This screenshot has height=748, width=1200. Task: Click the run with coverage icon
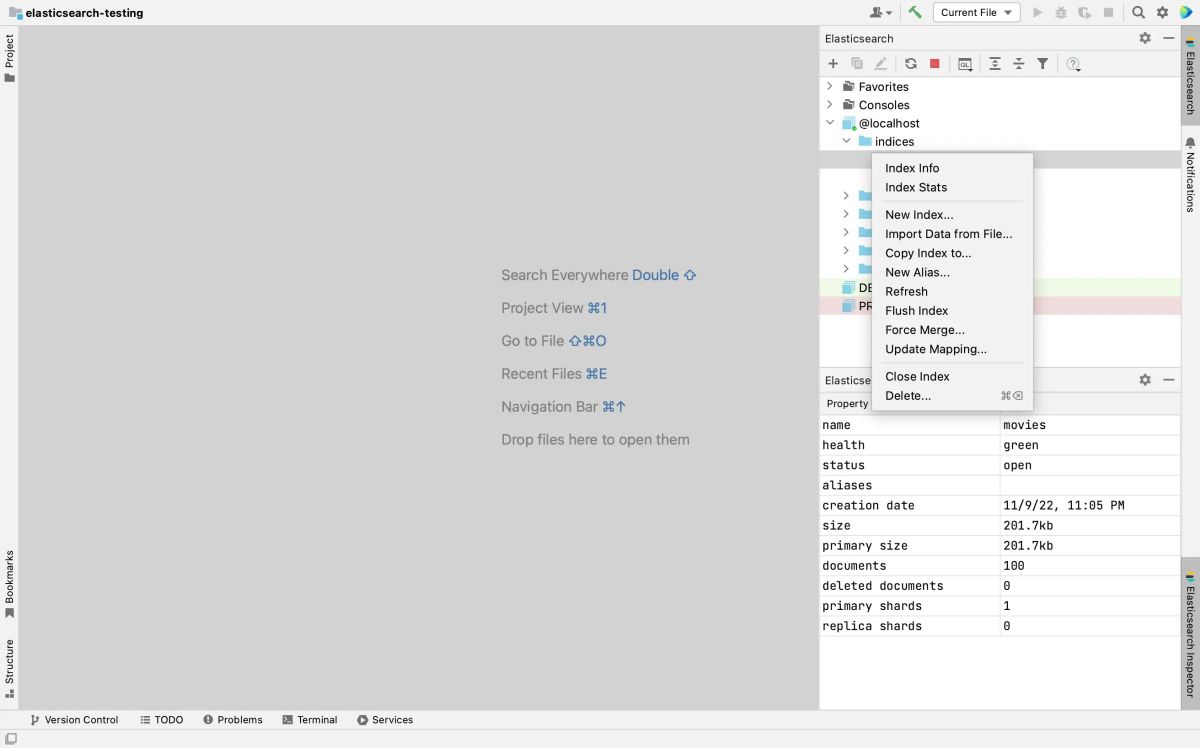pos(1084,12)
